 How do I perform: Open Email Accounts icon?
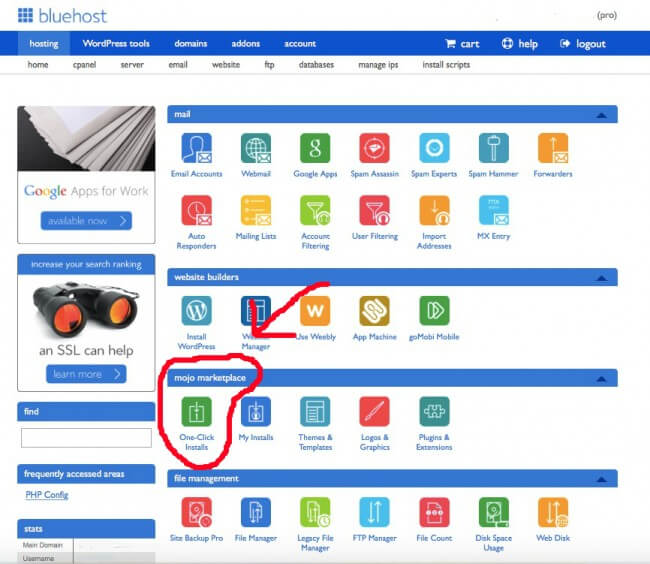pos(197,148)
